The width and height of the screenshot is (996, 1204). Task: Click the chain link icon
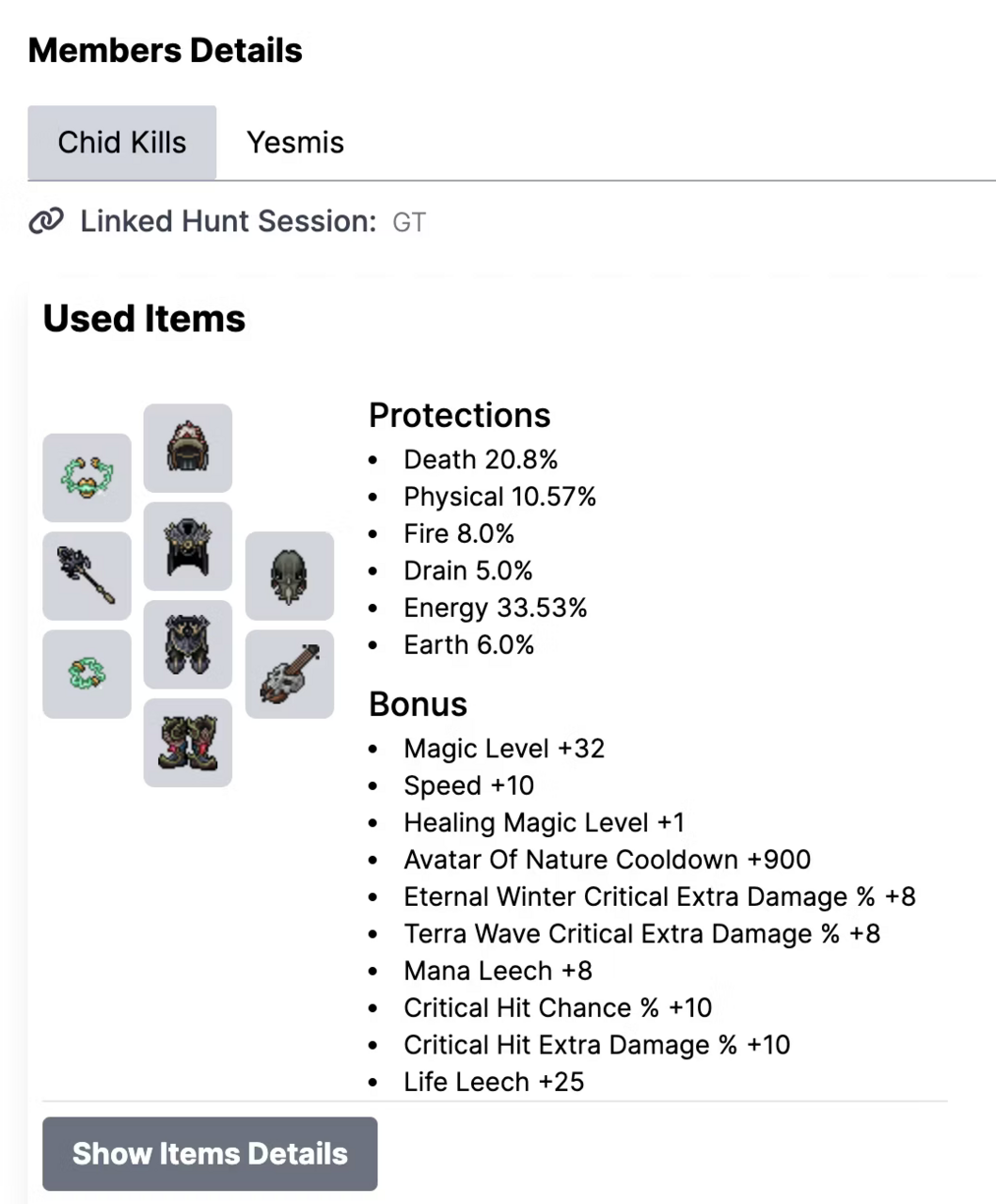46,222
